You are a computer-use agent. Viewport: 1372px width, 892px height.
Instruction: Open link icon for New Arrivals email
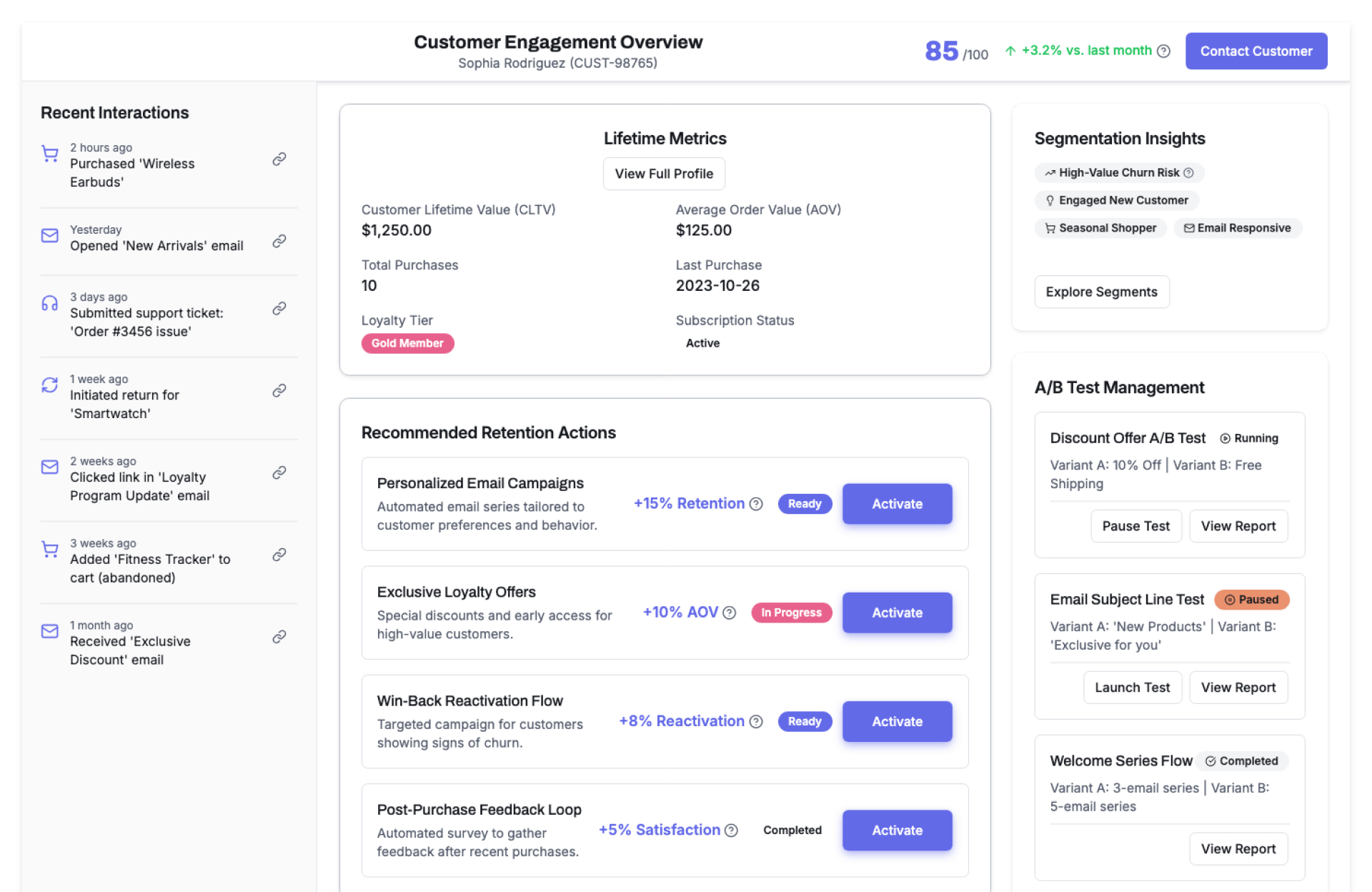pos(279,241)
